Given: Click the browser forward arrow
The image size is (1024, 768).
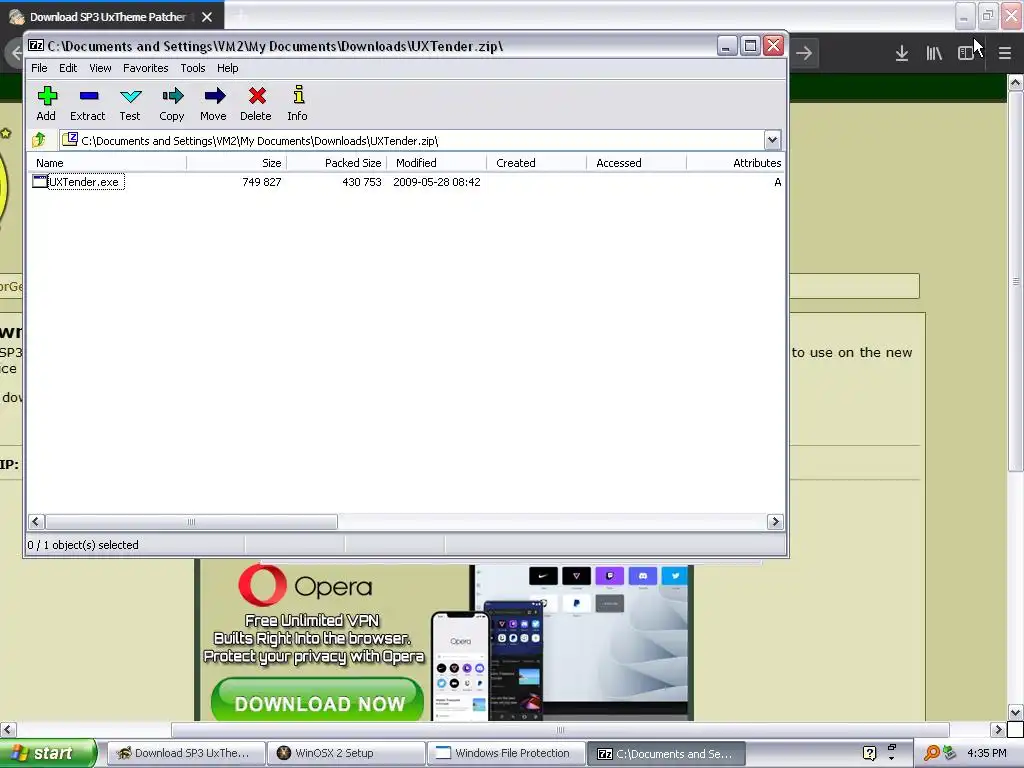Looking at the screenshot, I should tap(804, 54).
